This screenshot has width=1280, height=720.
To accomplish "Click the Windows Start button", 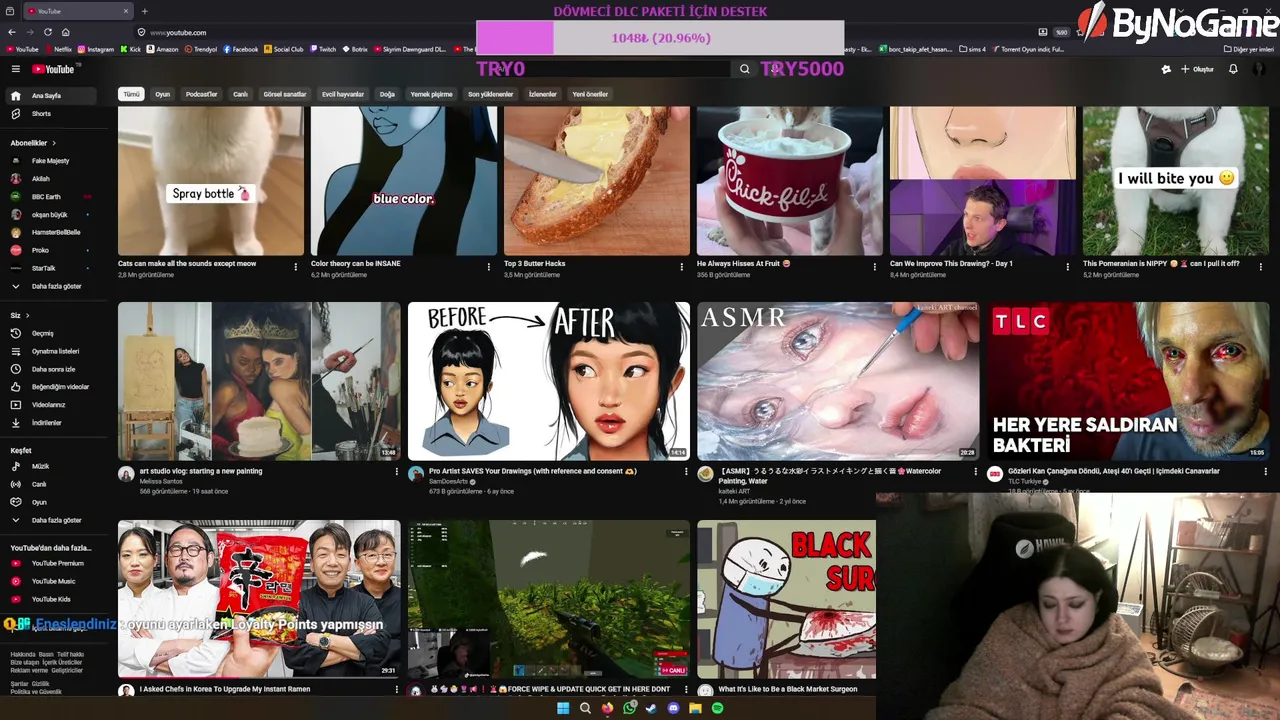I will point(563,708).
